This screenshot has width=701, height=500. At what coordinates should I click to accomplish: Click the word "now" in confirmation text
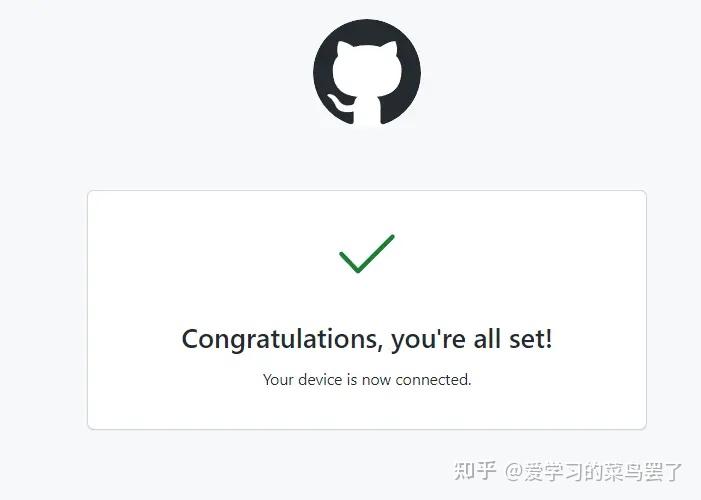[376, 381]
